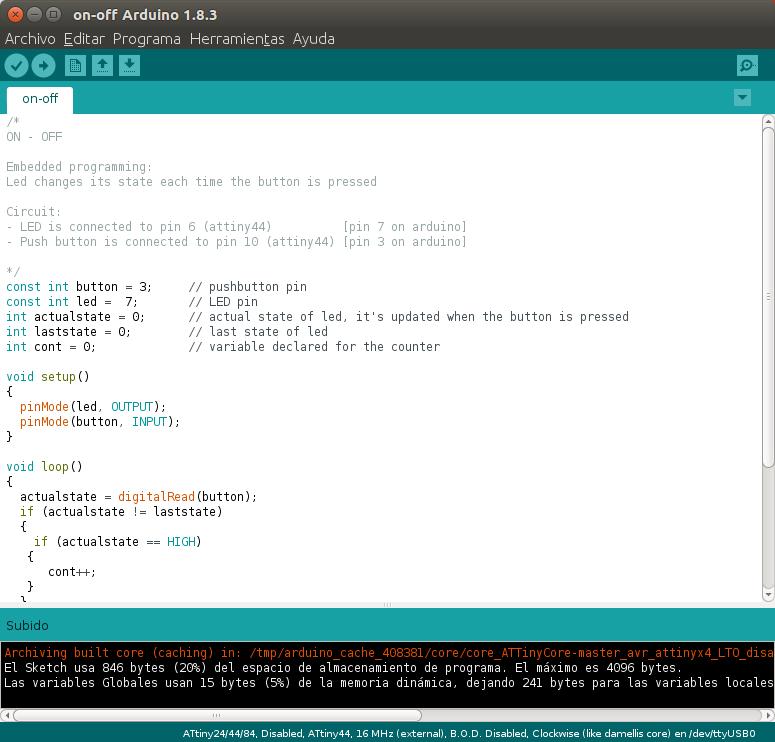The width and height of the screenshot is (775, 742).
Task: Click the Upload arrow button
Action: point(43,66)
